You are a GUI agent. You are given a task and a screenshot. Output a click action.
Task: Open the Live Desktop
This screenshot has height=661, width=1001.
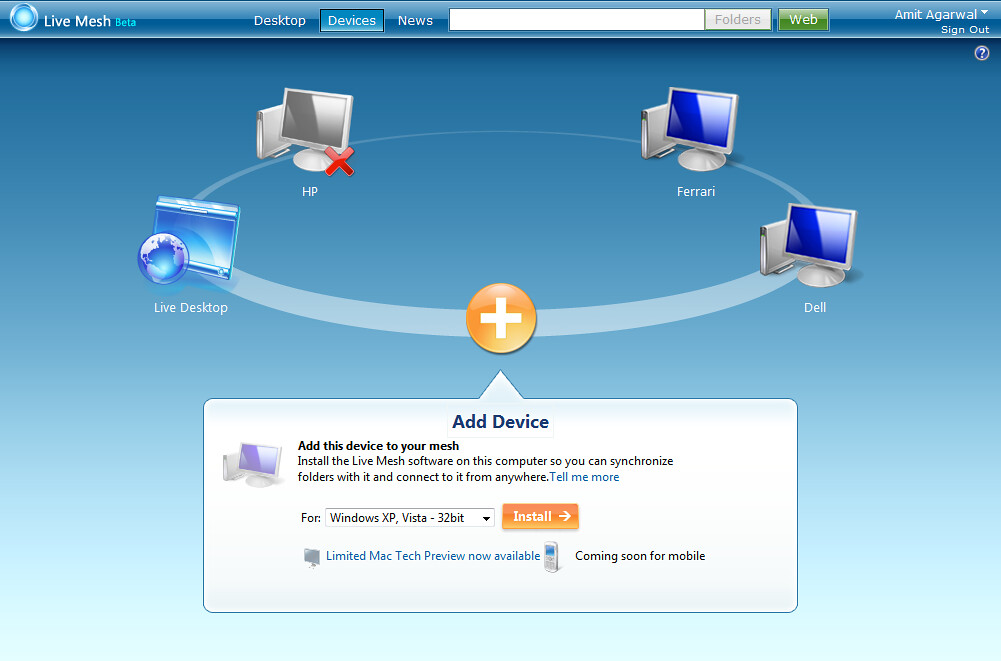(x=190, y=240)
